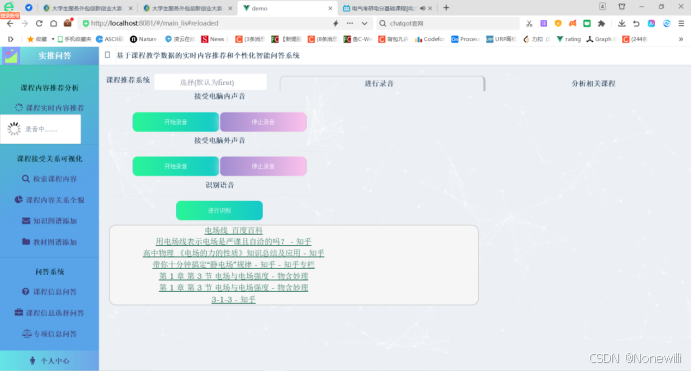The height and width of the screenshot is (372, 692).
Task: Click the 进行识别 recognize button
Action: tap(219, 210)
